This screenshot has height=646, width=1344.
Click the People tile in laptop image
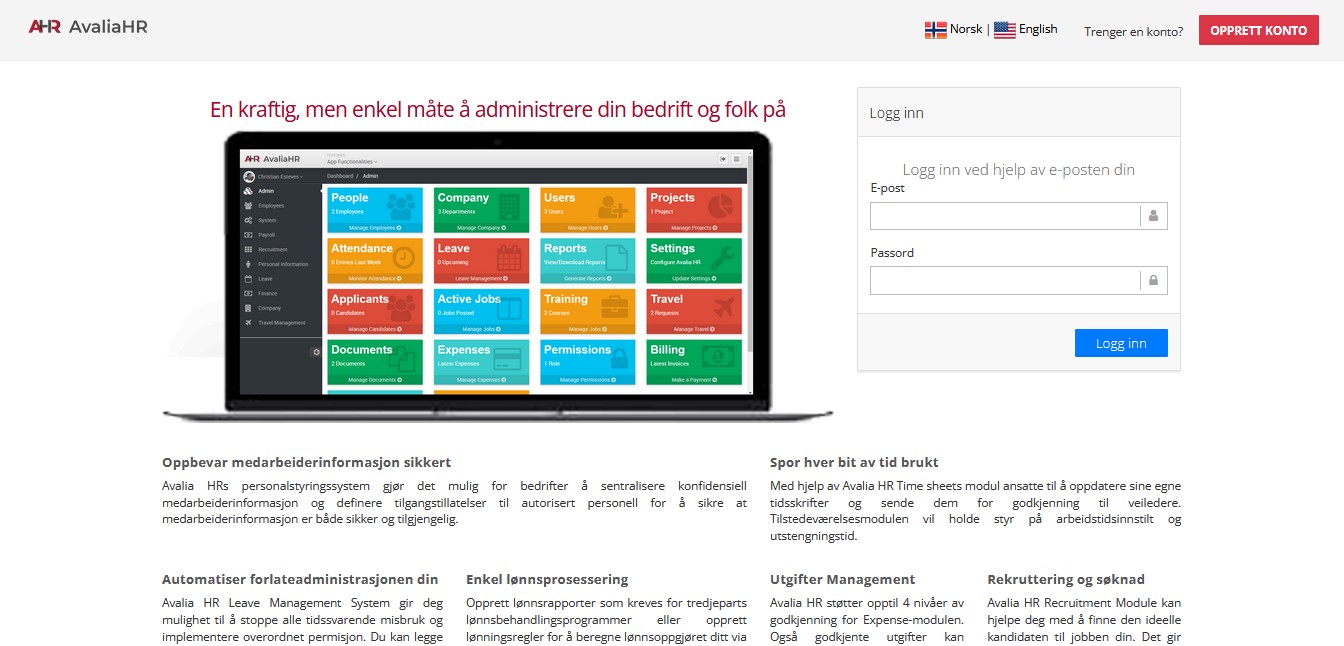pos(375,210)
